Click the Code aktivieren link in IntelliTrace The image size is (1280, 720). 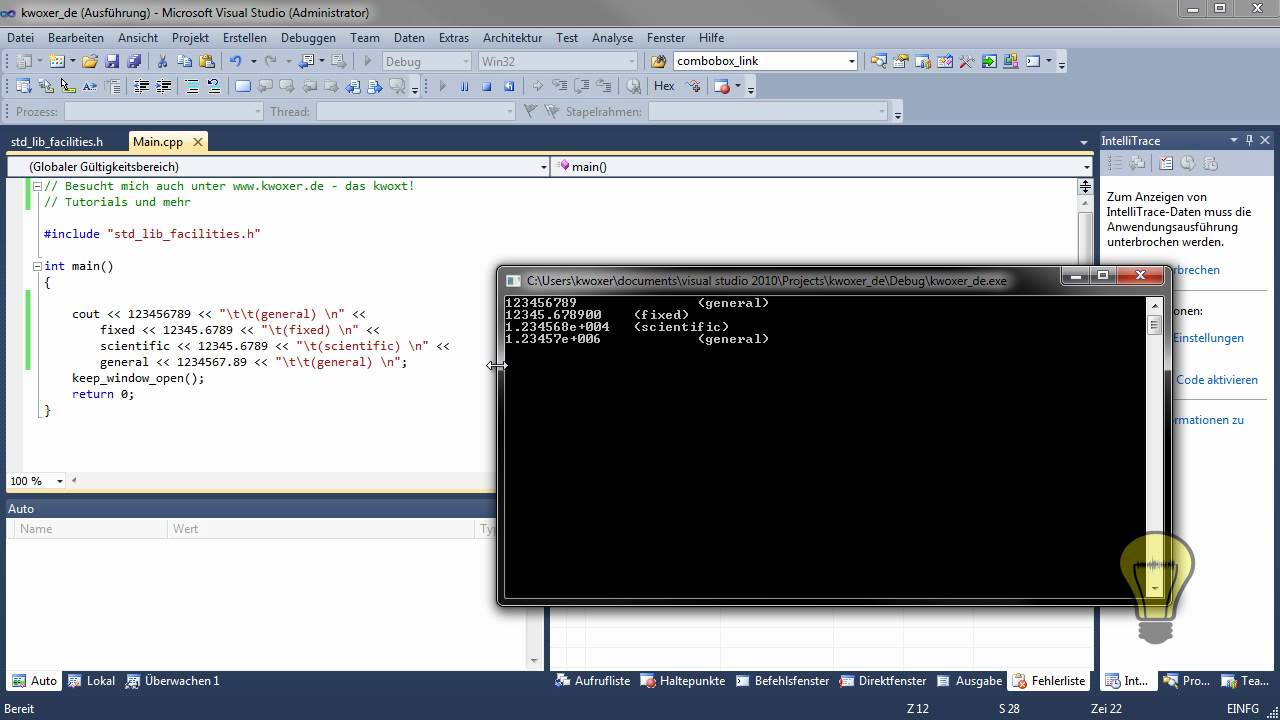coord(1217,380)
